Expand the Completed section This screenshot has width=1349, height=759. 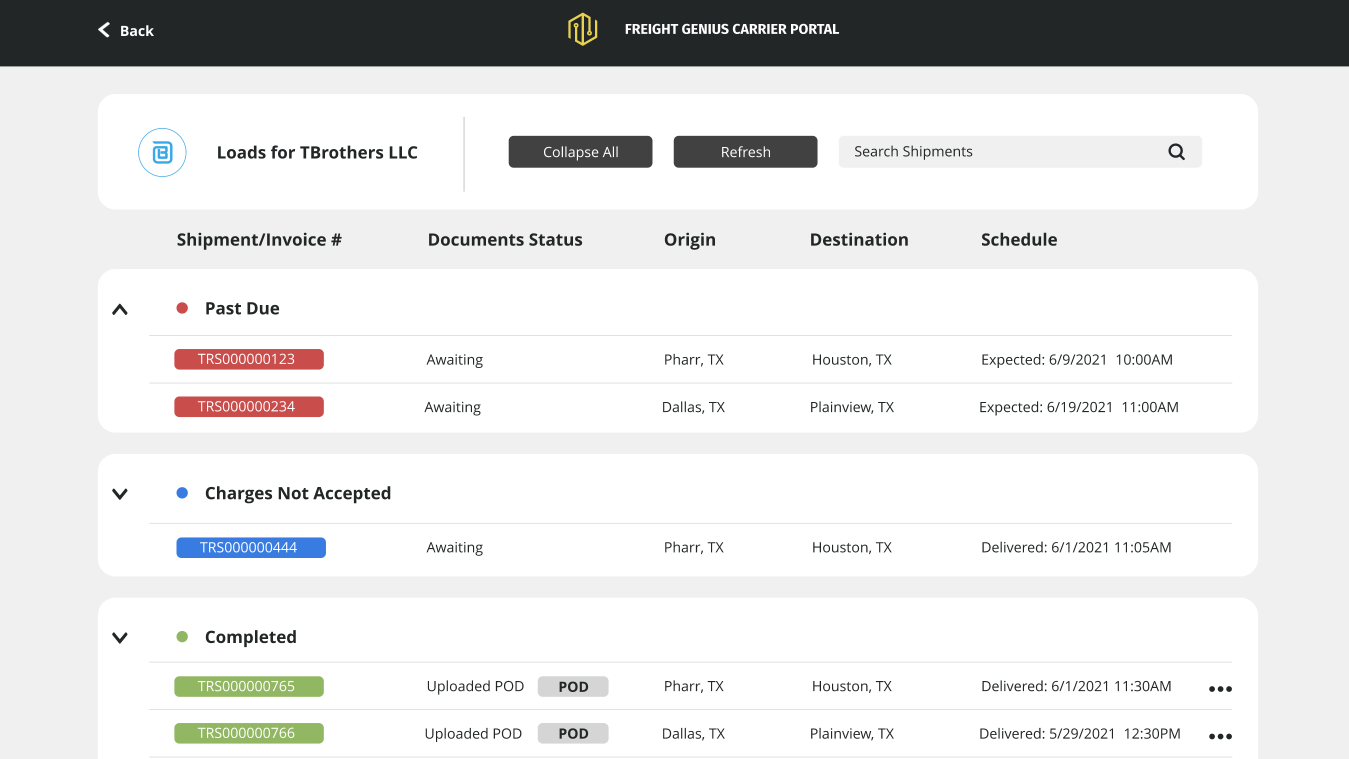[119, 637]
